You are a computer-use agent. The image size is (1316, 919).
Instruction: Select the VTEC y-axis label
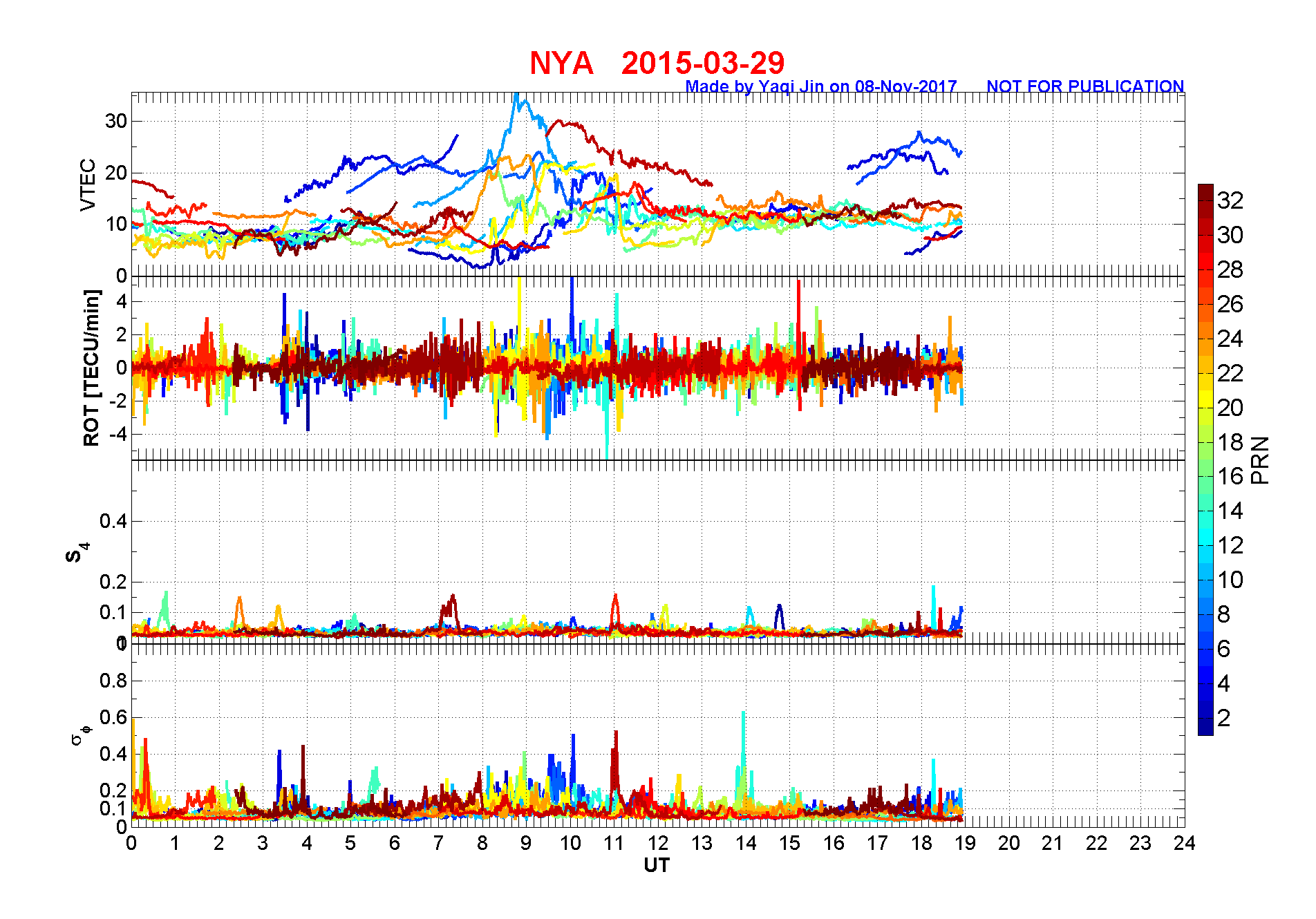pyautogui.click(x=88, y=184)
